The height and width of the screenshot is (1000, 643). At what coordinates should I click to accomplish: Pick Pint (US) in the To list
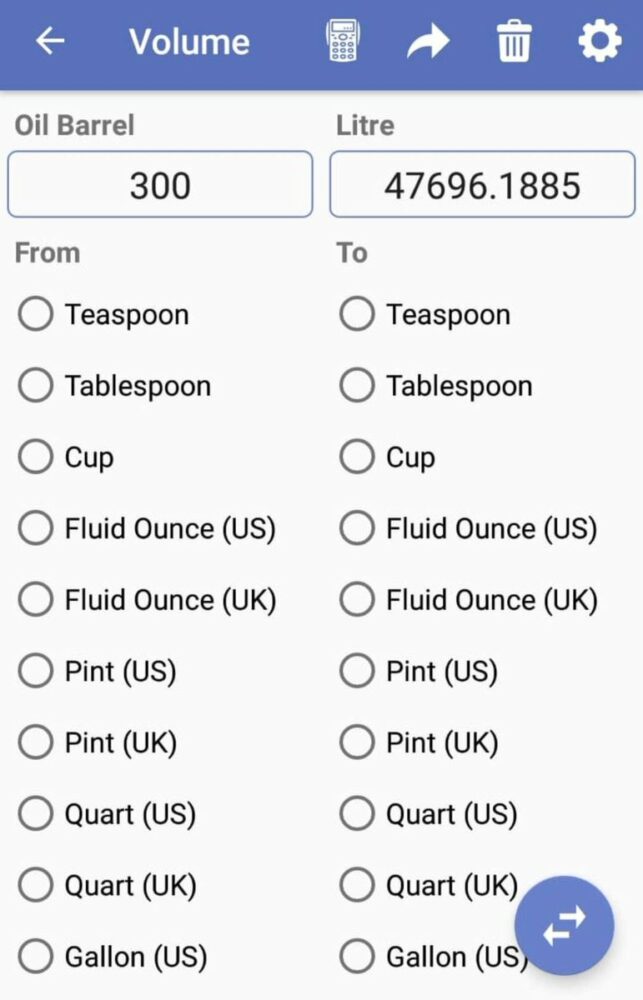(x=418, y=672)
